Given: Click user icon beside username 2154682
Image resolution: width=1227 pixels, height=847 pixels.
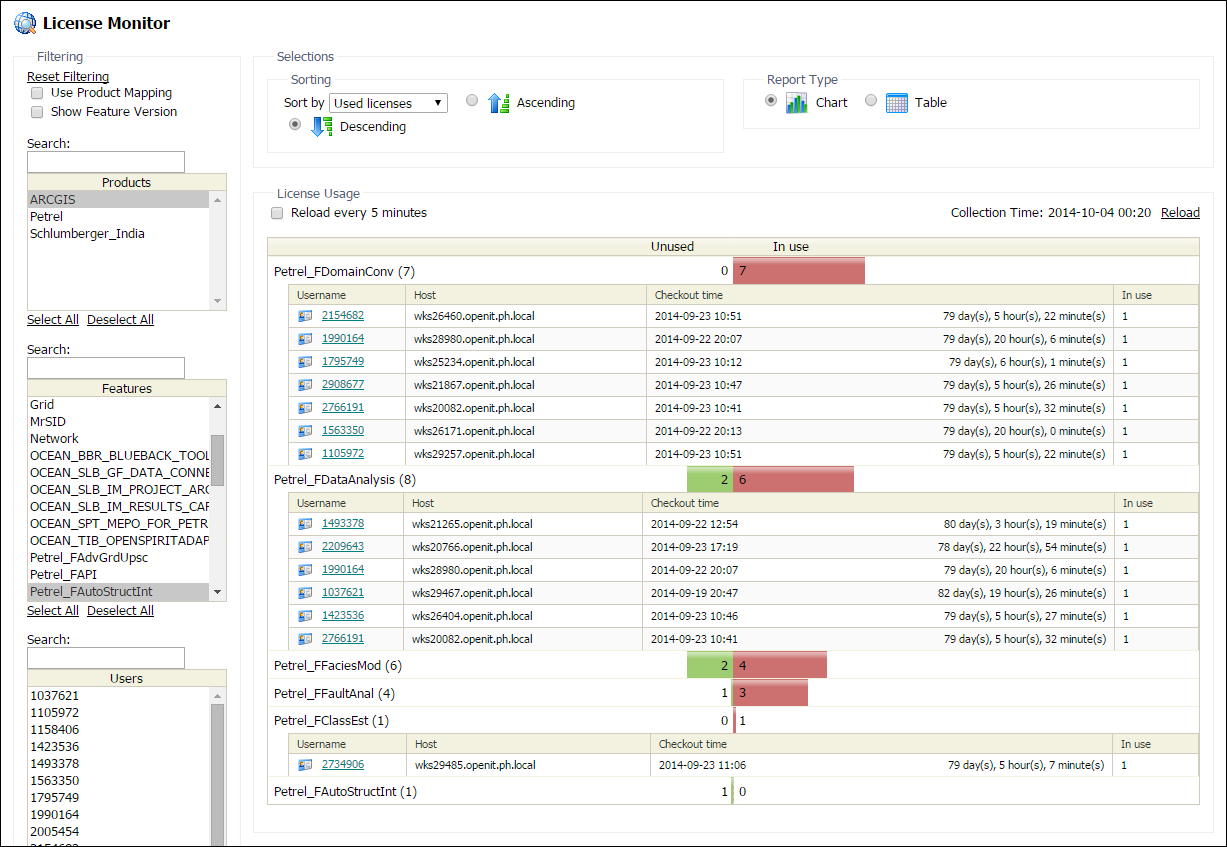Looking at the screenshot, I should (305, 316).
